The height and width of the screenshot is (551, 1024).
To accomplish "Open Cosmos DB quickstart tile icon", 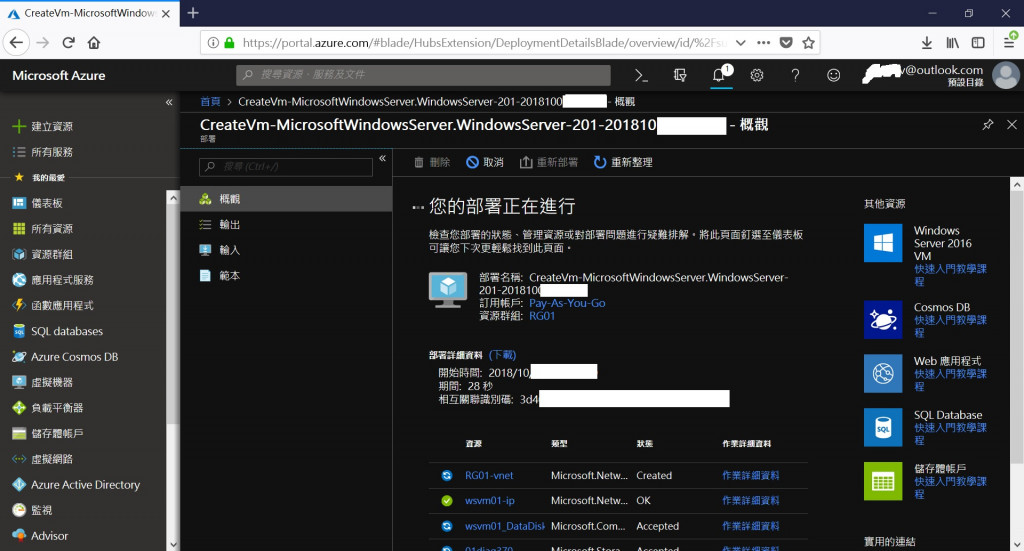I will [x=883, y=320].
